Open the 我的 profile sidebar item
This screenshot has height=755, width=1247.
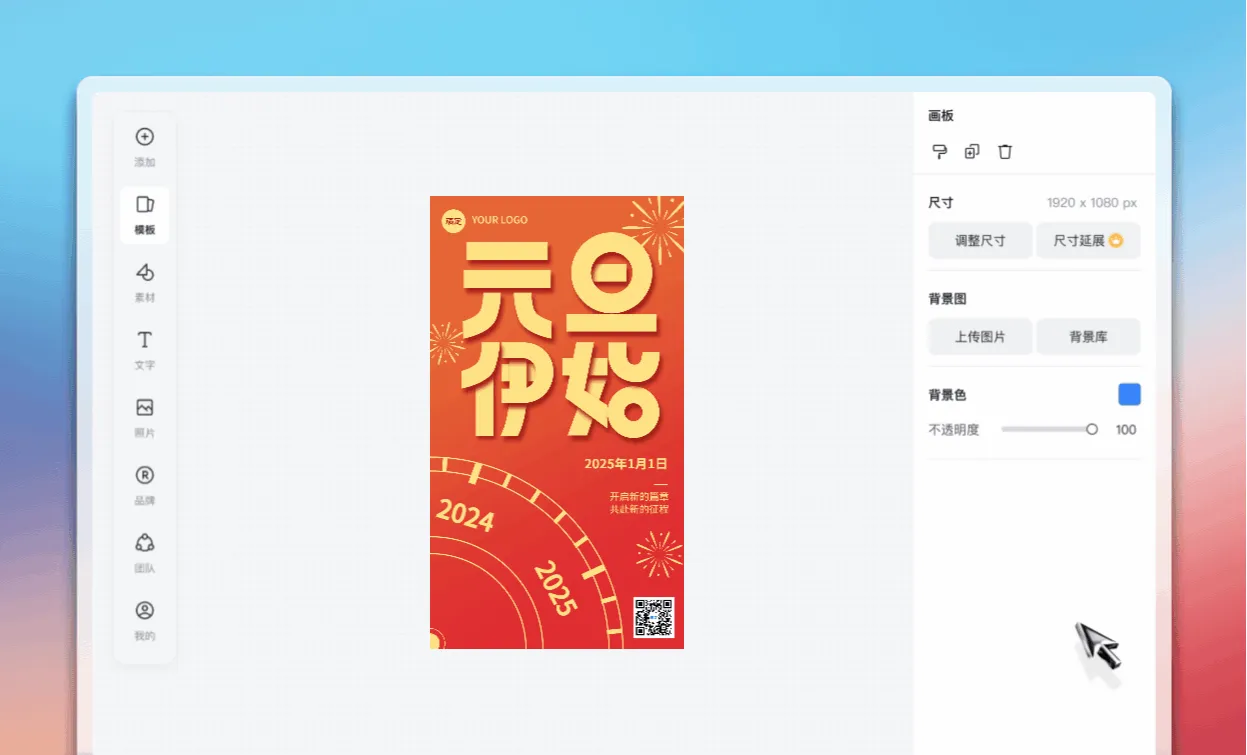(x=145, y=620)
